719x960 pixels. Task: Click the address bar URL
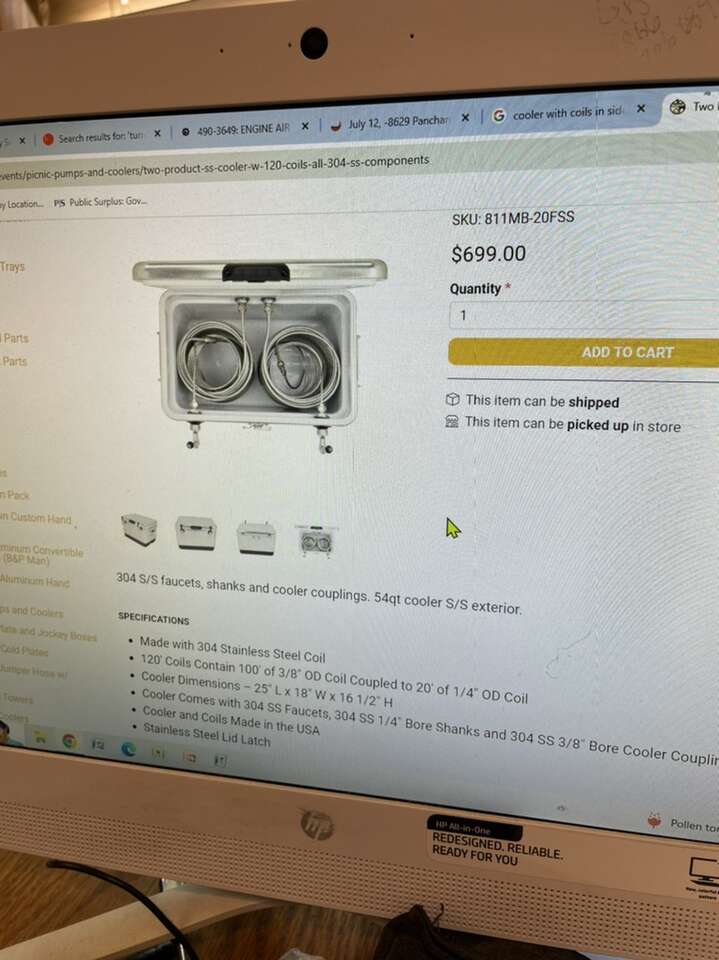tap(214, 167)
